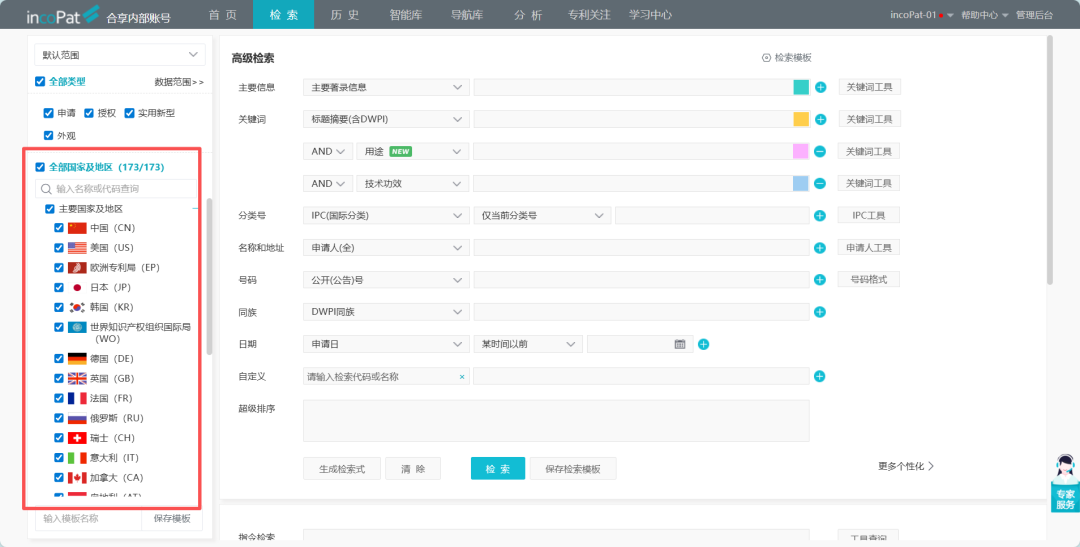The height and width of the screenshot is (547, 1080).
Task: Toggle 全部类型 checkbox
Action: point(40,81)
